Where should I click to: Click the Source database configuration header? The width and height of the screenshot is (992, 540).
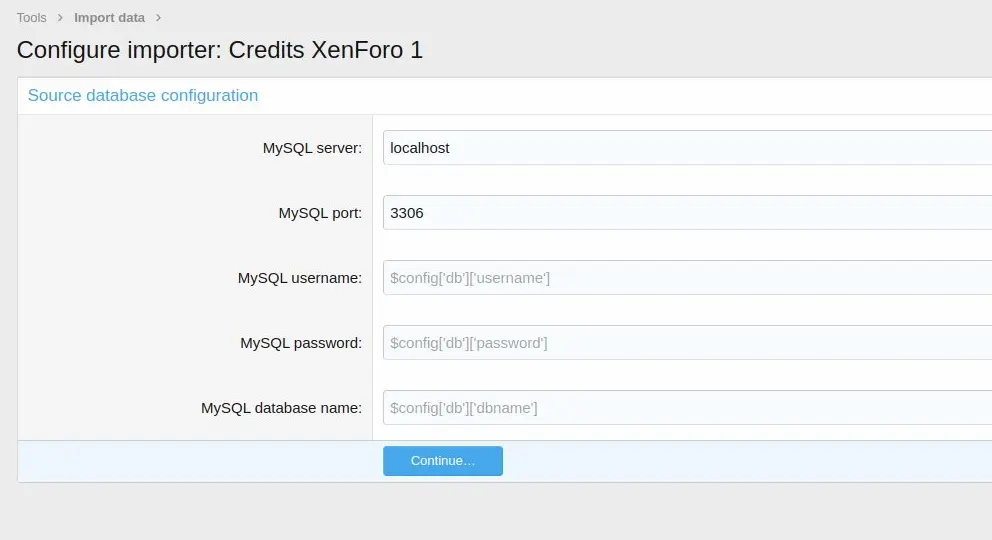143,96
